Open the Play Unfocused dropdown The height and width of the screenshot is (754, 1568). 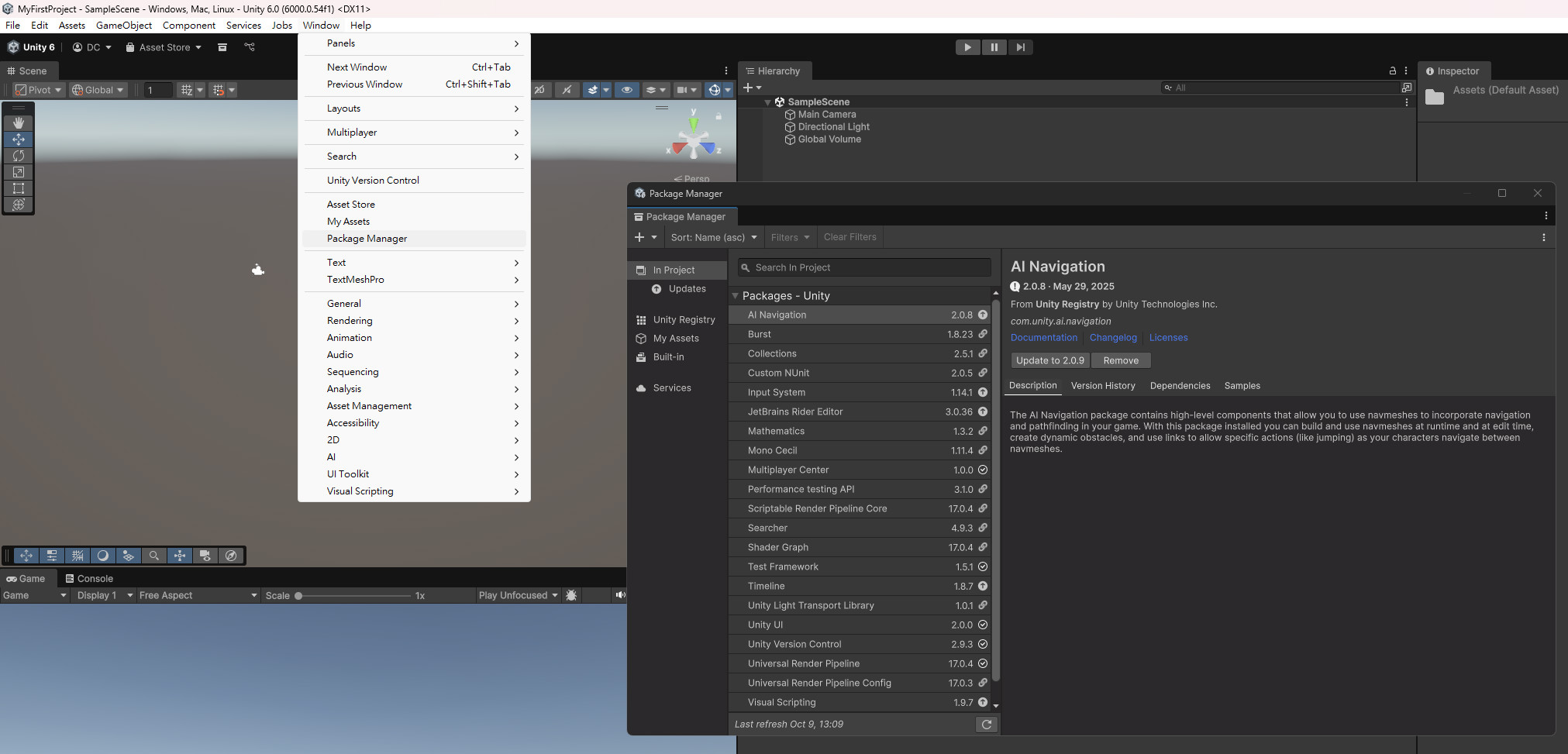[518, 595]
